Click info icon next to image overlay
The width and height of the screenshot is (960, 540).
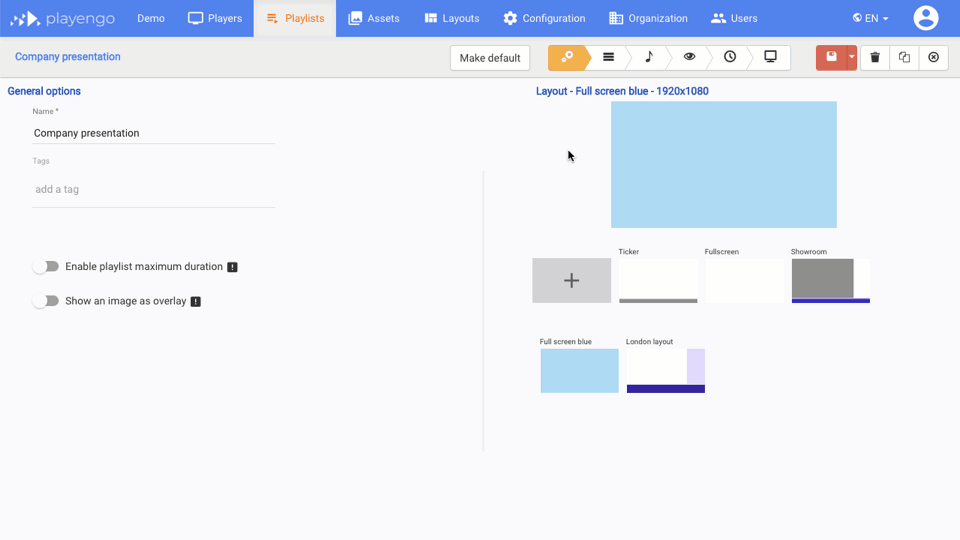coord(195,301)
